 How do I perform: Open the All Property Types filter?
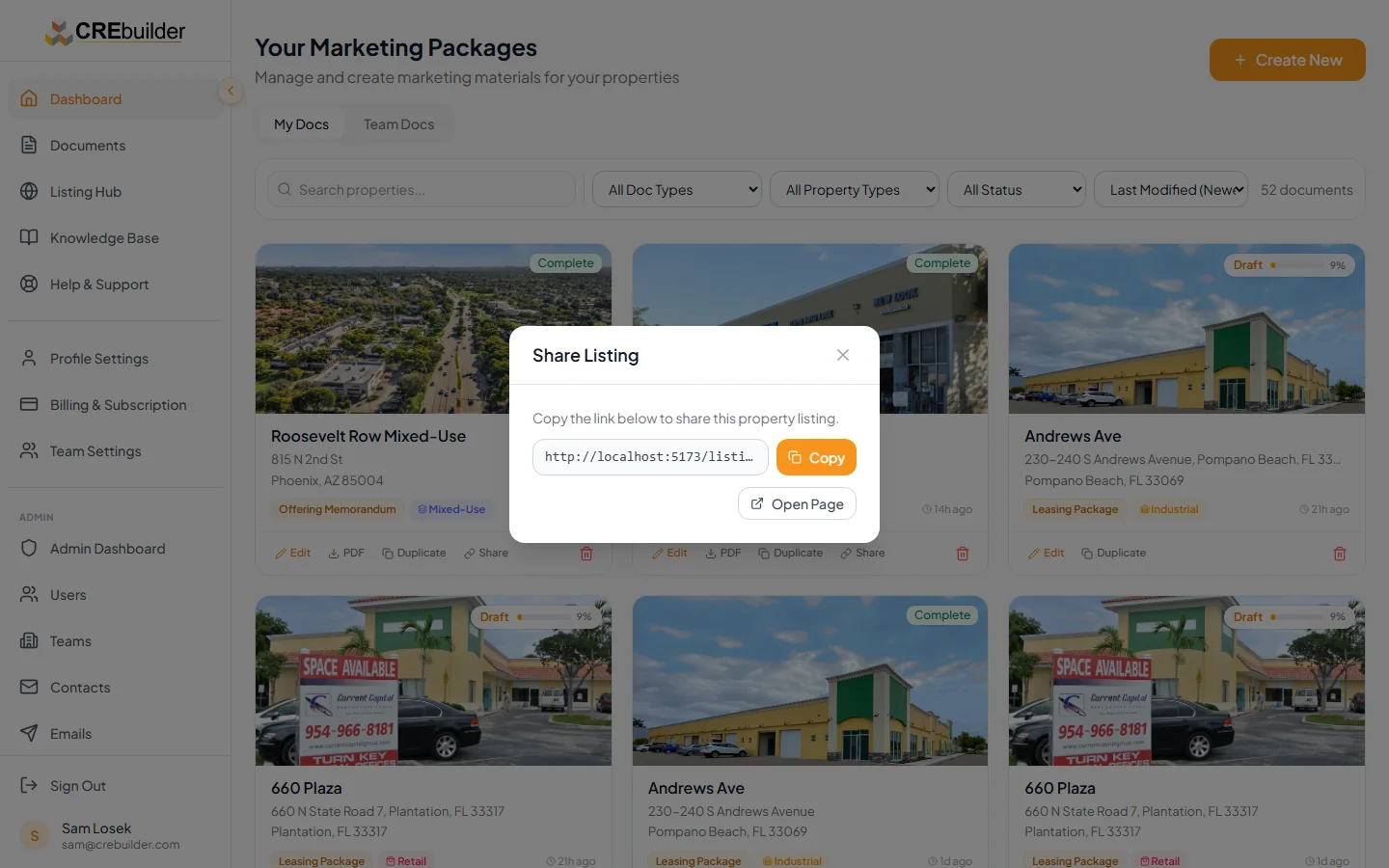coord(855,189)
